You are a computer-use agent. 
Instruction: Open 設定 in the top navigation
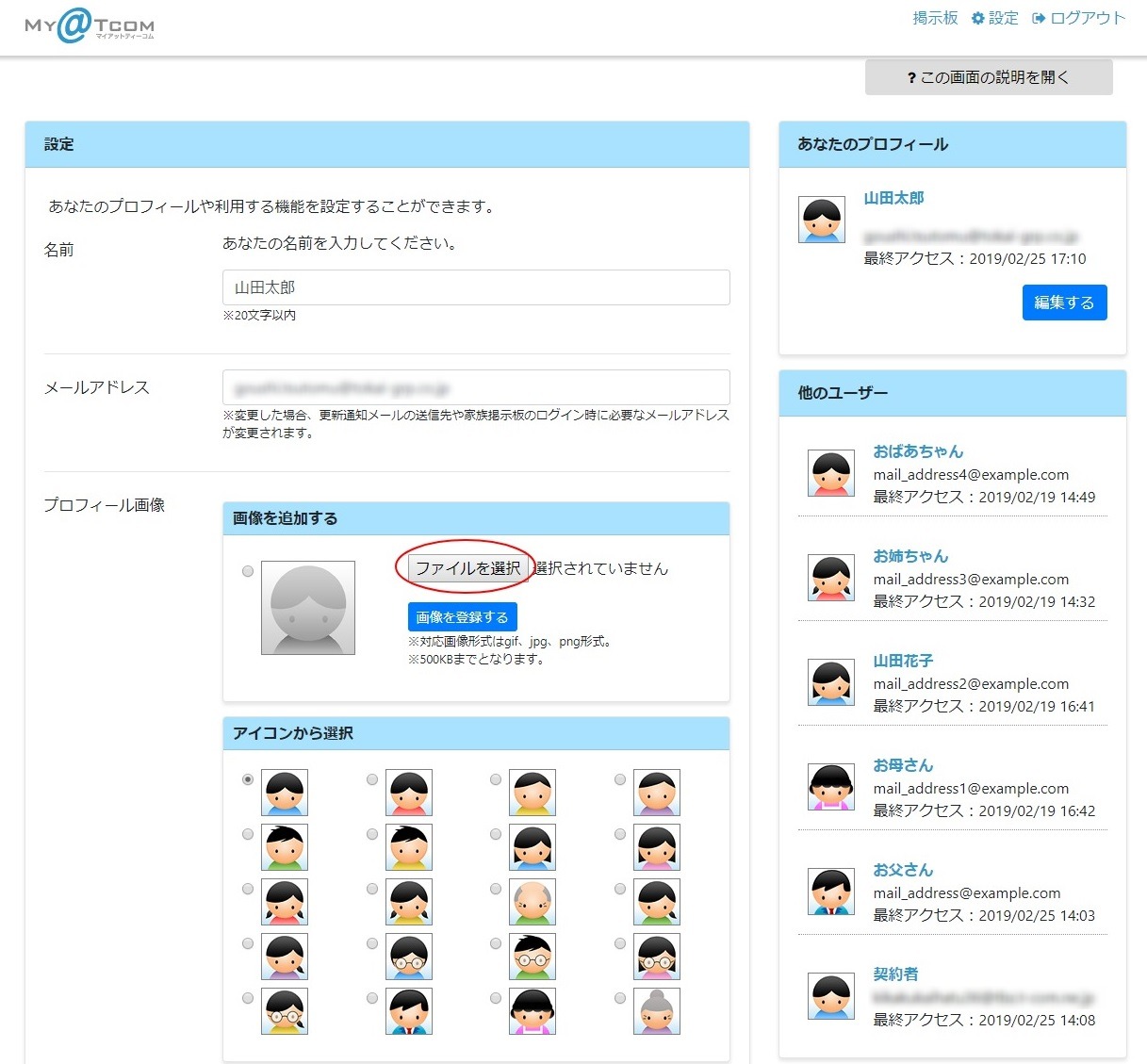996,18
